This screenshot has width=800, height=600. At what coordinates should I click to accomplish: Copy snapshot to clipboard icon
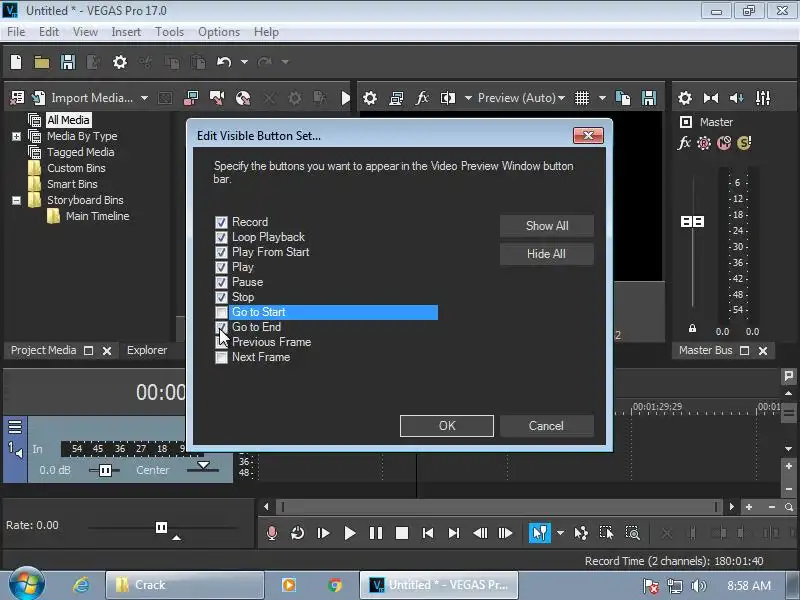[623, 97]
